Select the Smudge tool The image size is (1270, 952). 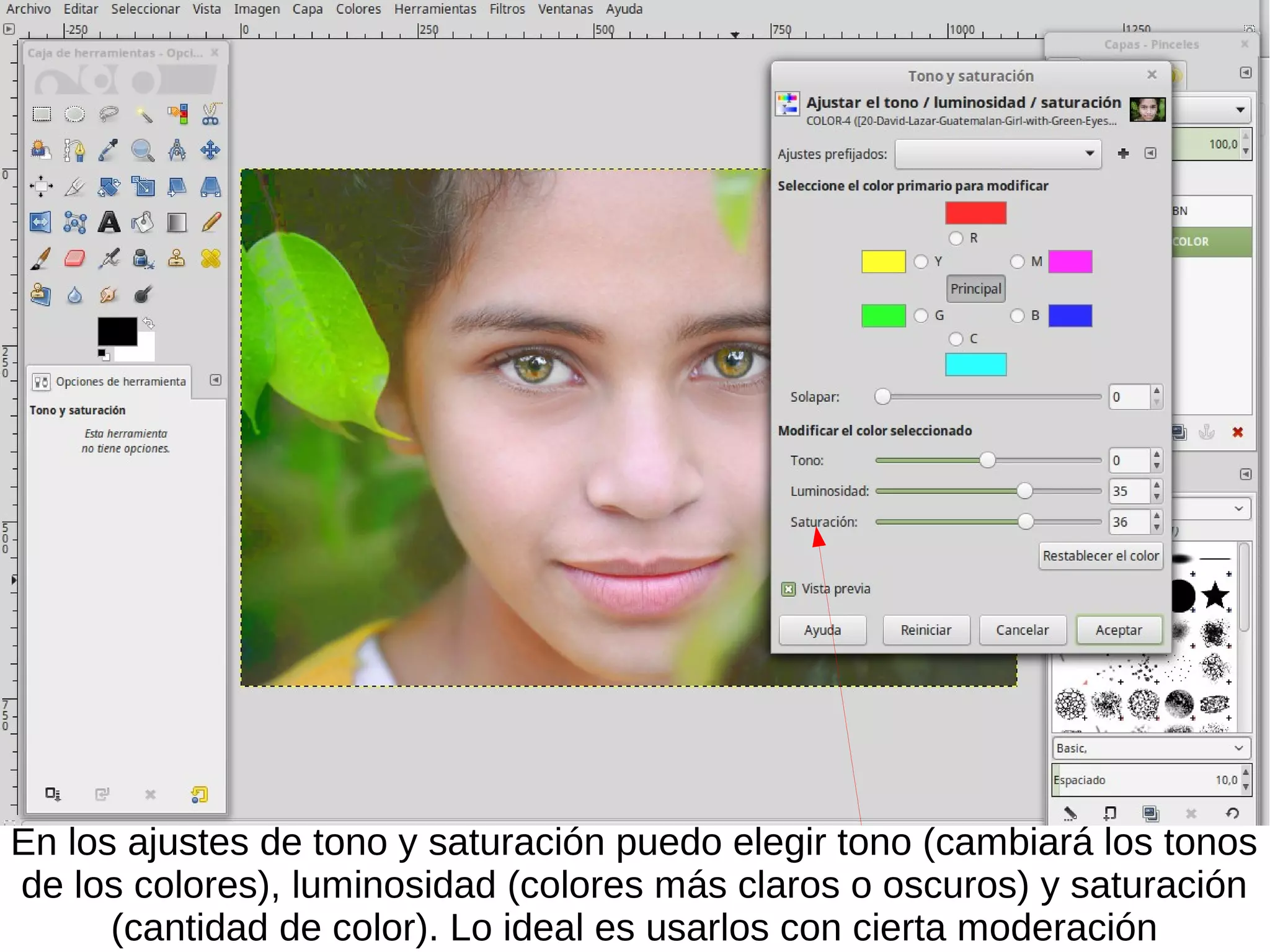[x=109, y=294]
